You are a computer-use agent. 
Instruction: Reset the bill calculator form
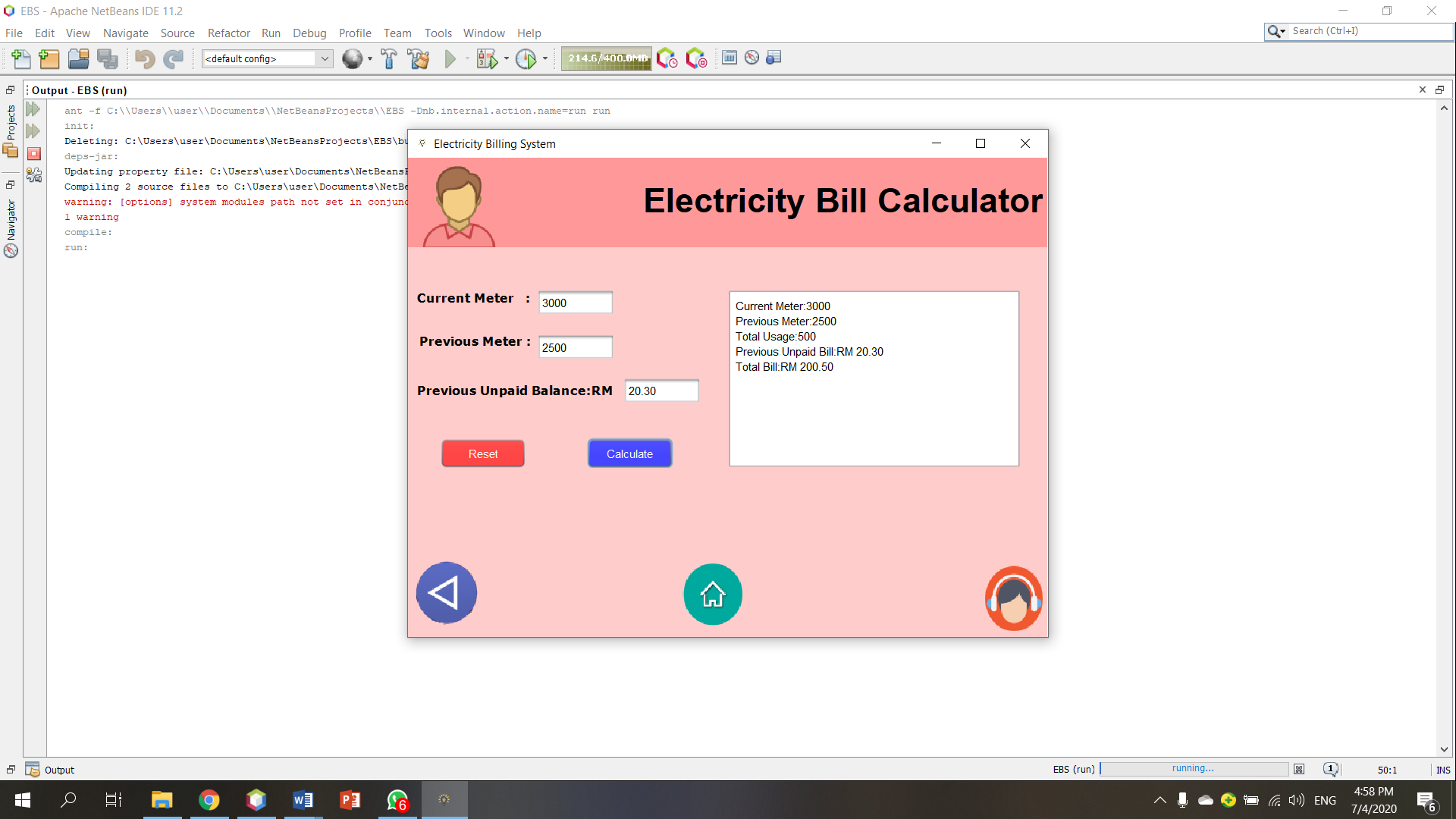[x=482, y=453]
